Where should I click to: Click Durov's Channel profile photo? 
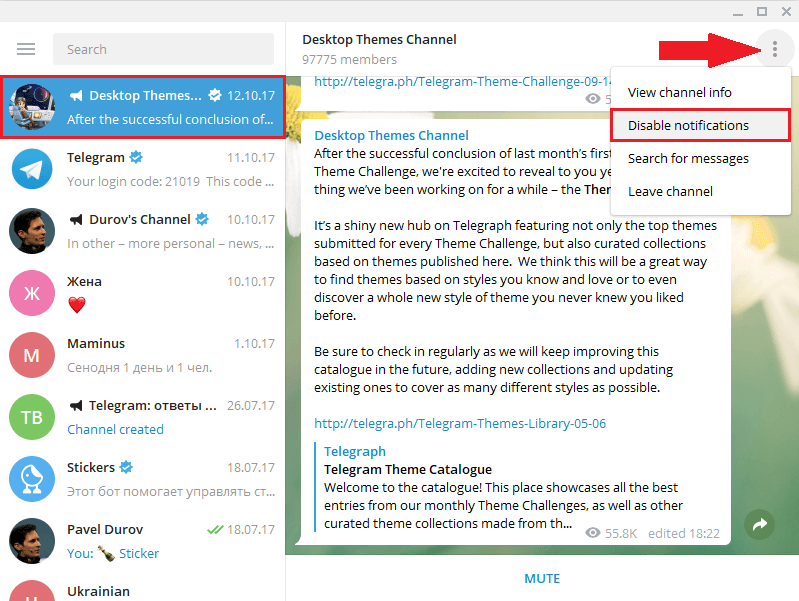coord(32,231)
